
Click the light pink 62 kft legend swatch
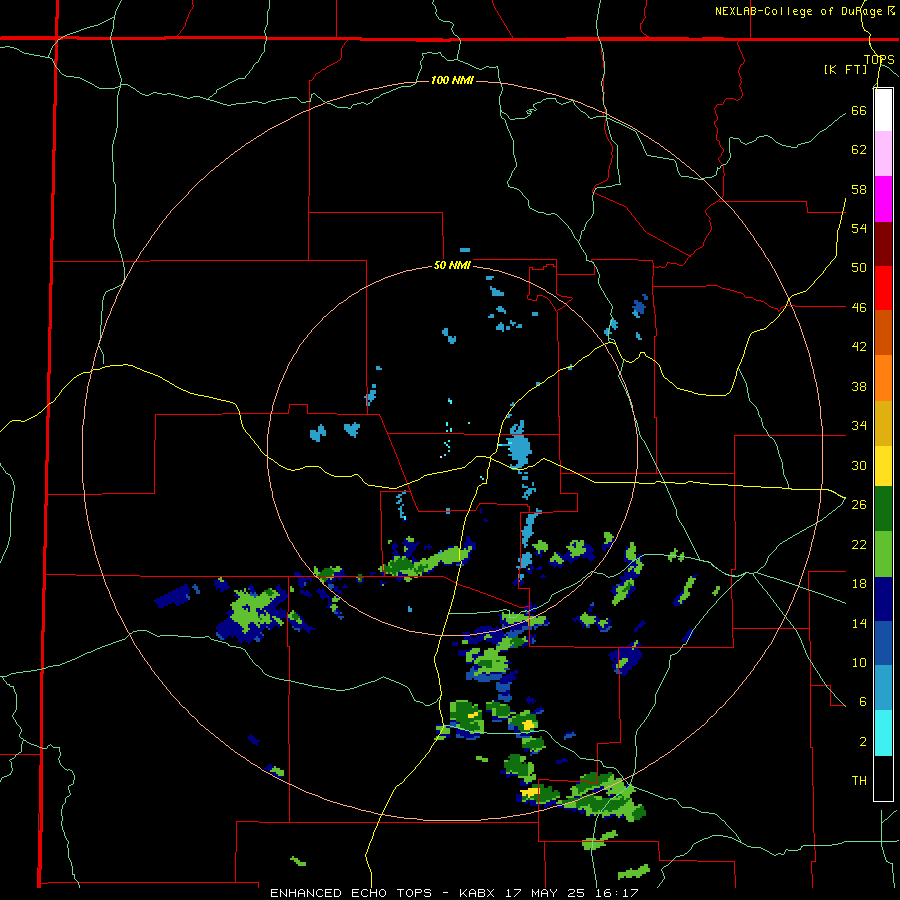(x=883, y=153)
